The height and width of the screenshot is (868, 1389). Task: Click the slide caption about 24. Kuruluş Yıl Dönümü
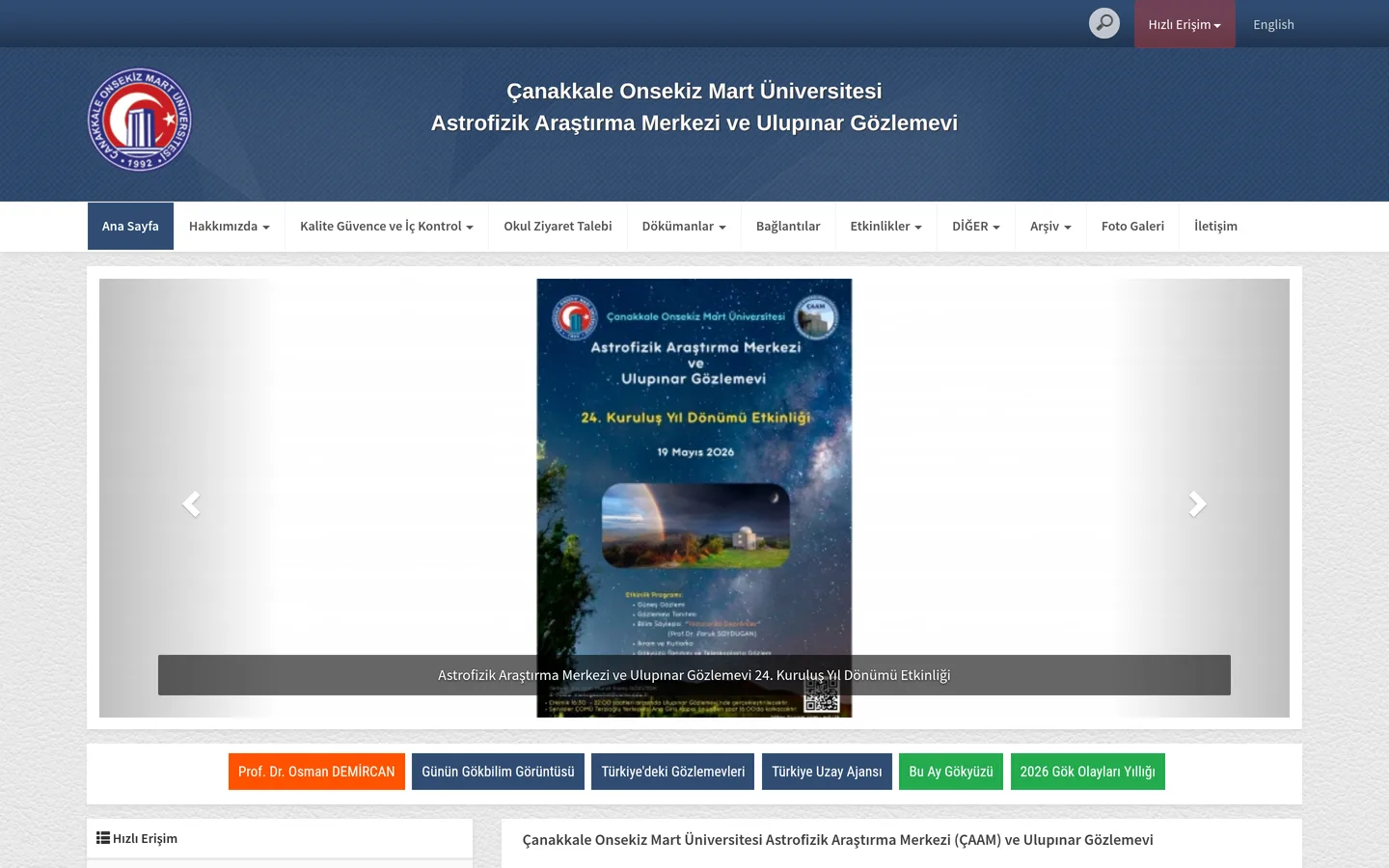(694, 675)
